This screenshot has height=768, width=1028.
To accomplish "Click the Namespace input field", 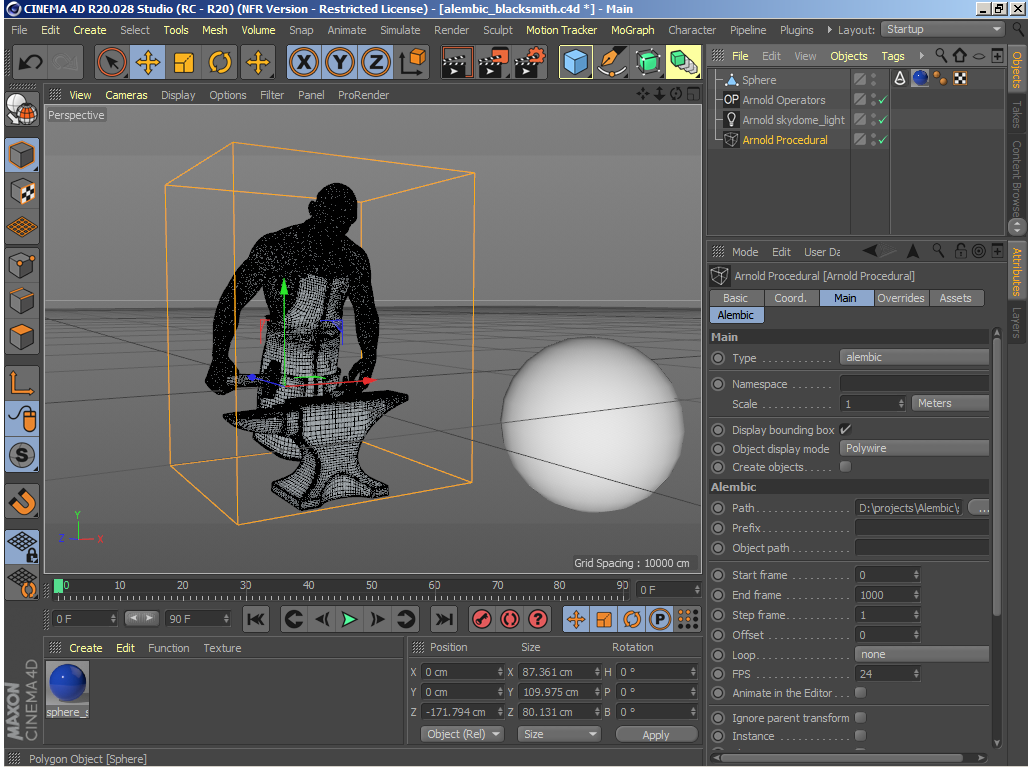I will pos(914,384).
